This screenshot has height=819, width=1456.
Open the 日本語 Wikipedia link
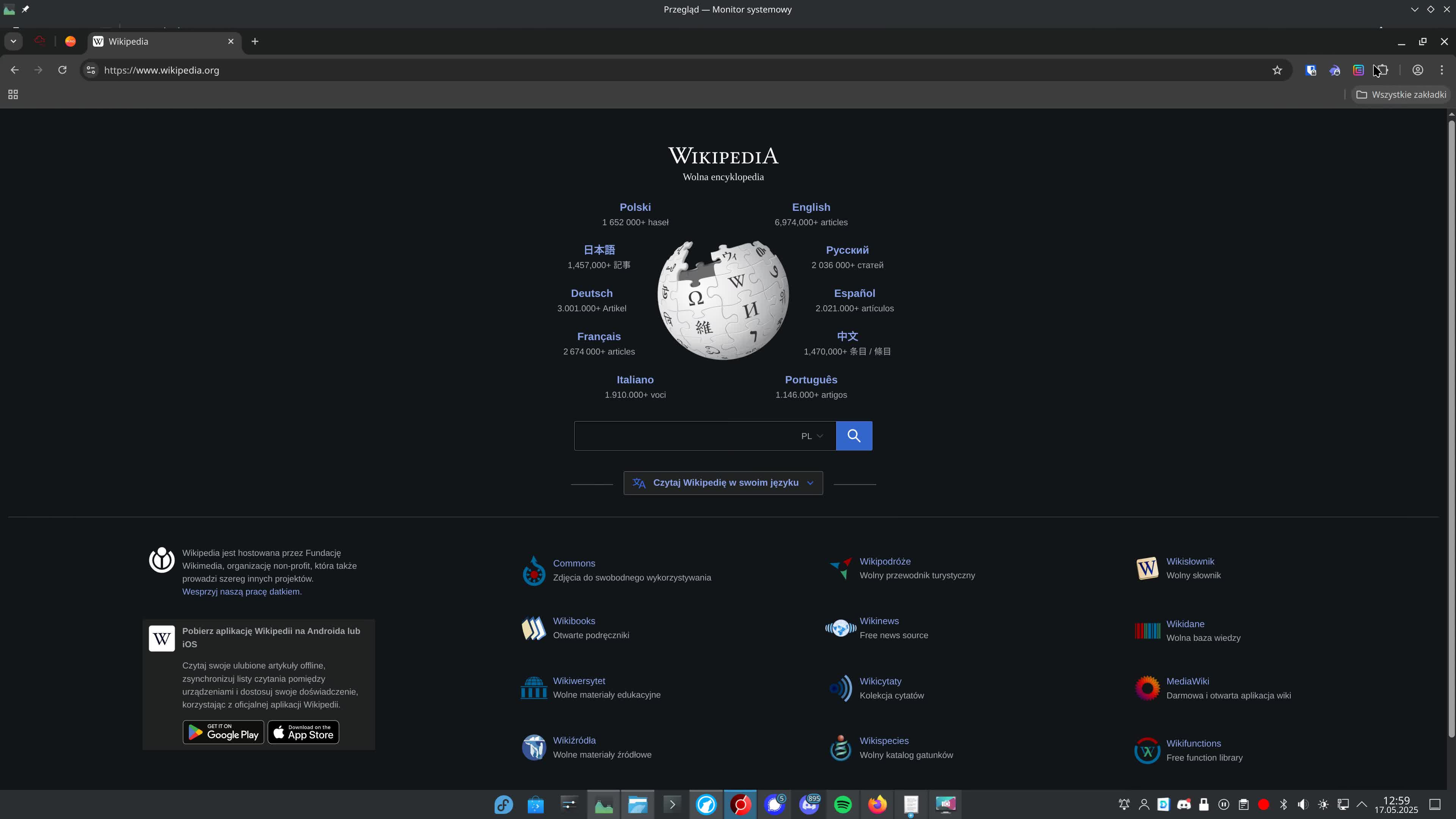pos(599,250)
